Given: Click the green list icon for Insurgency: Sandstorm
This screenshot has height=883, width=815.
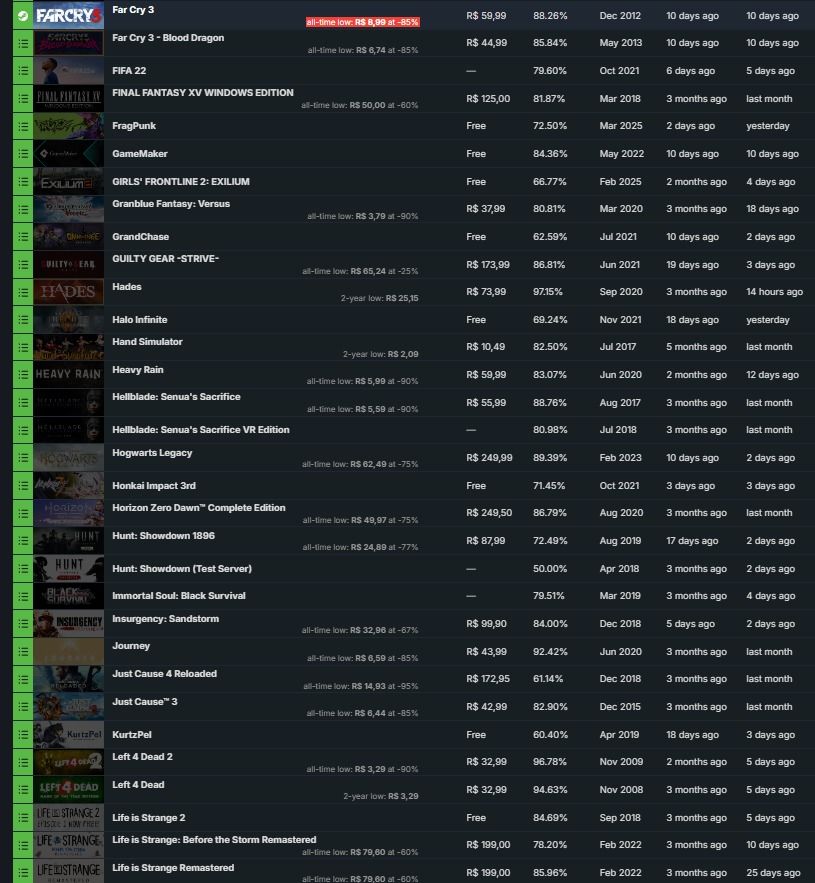Looking at the screenshot, I should click(23, 624).
